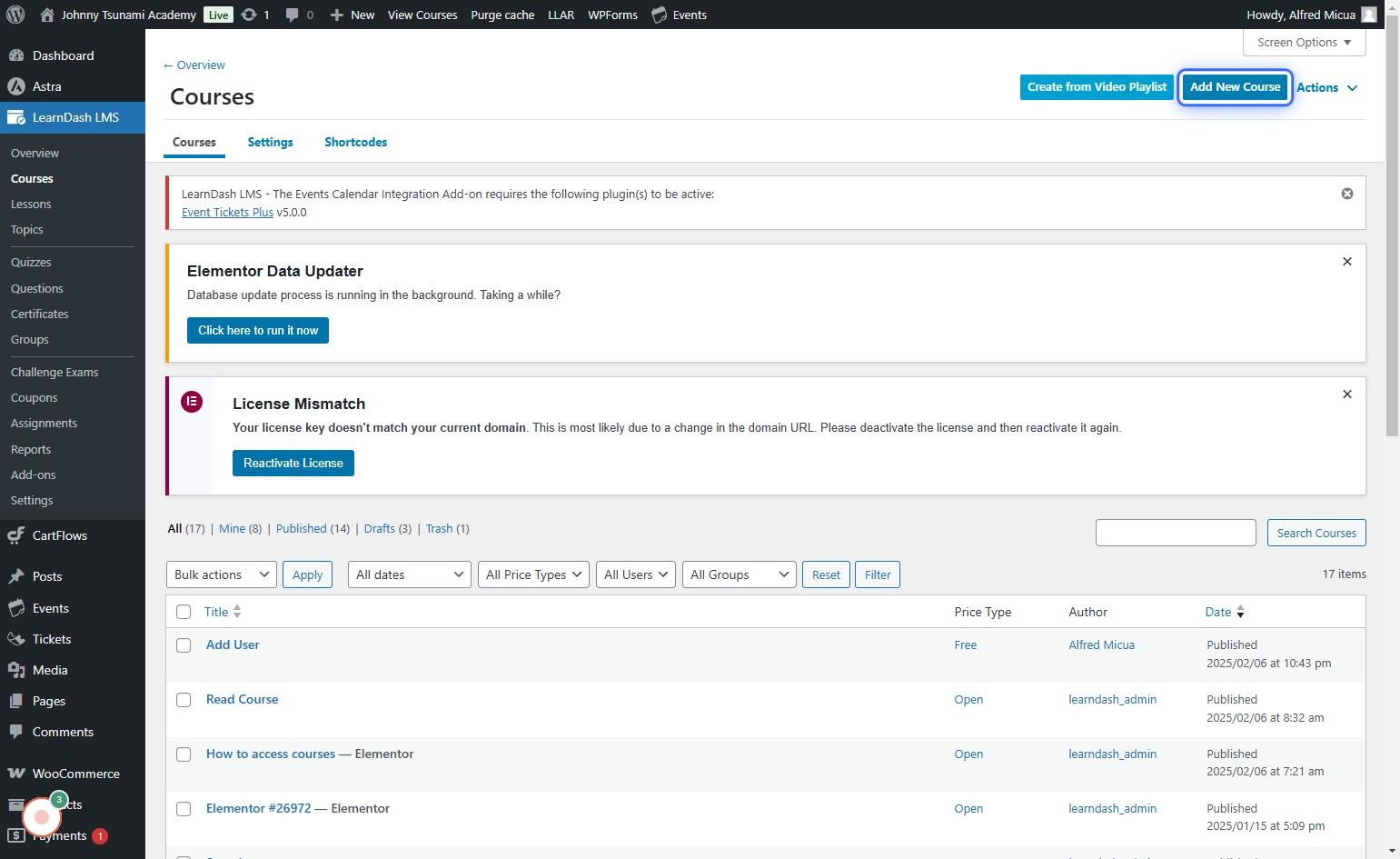Close the Elementor Data Updater notice
Viewport: 1400px width, 859px height.
(x=1347, y=262)
